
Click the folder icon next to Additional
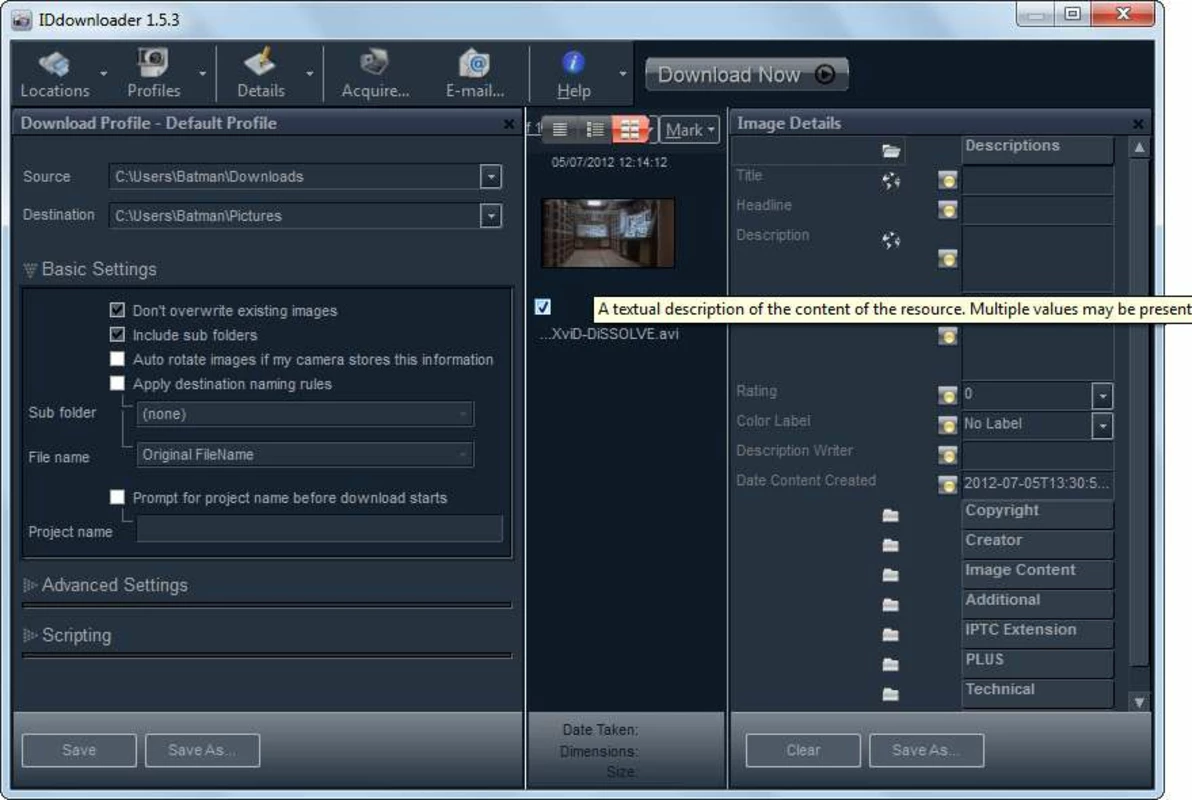point(891,605)
